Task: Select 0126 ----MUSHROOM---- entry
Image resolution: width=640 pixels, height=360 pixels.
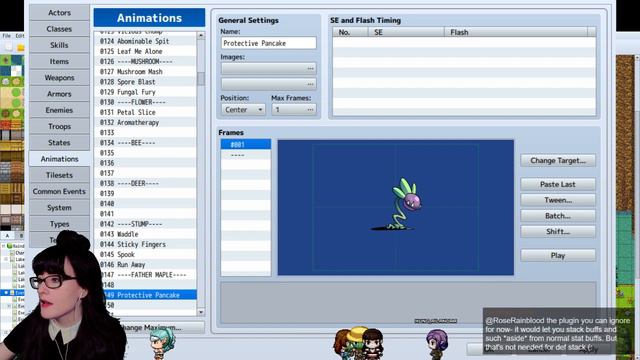Action: click(145, 62)
